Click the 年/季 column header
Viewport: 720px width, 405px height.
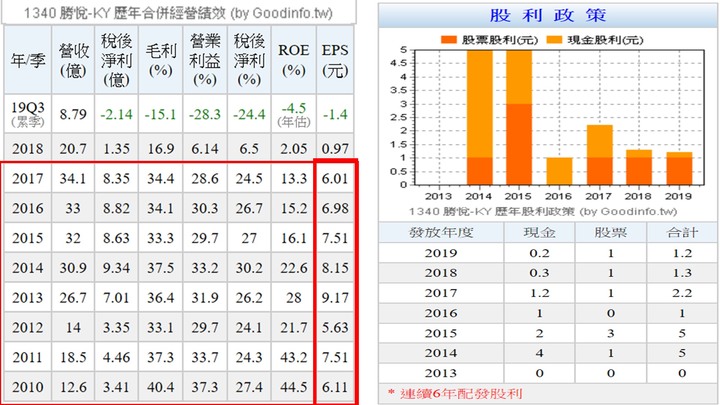[x=28, y=60]
